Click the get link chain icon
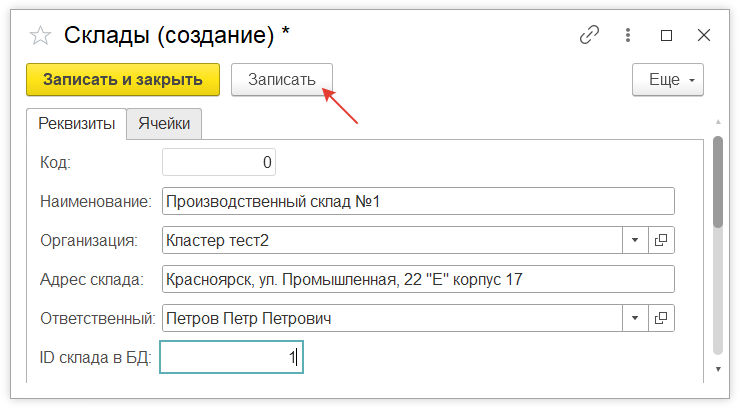 [589, 35]
